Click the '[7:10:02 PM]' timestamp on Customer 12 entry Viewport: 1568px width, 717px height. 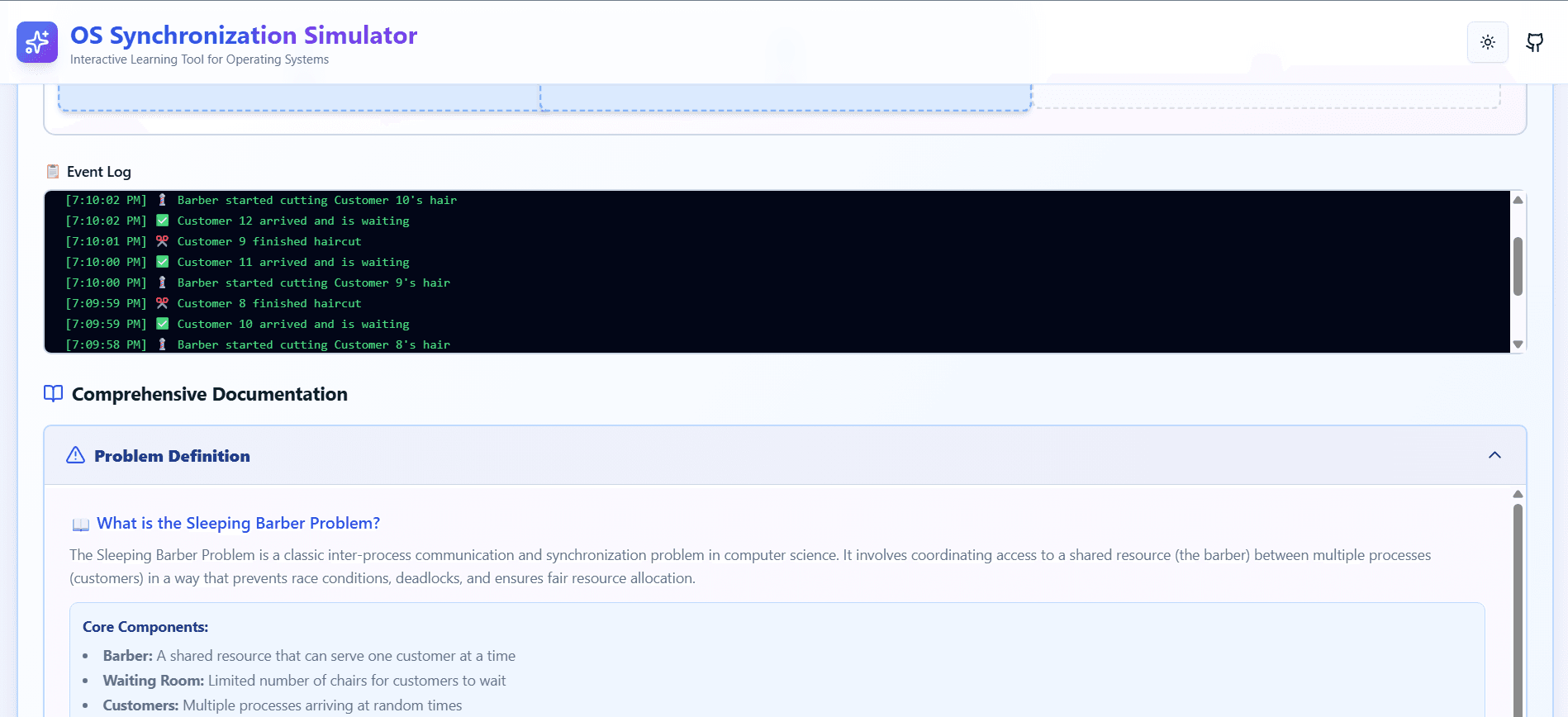[106, 221]
